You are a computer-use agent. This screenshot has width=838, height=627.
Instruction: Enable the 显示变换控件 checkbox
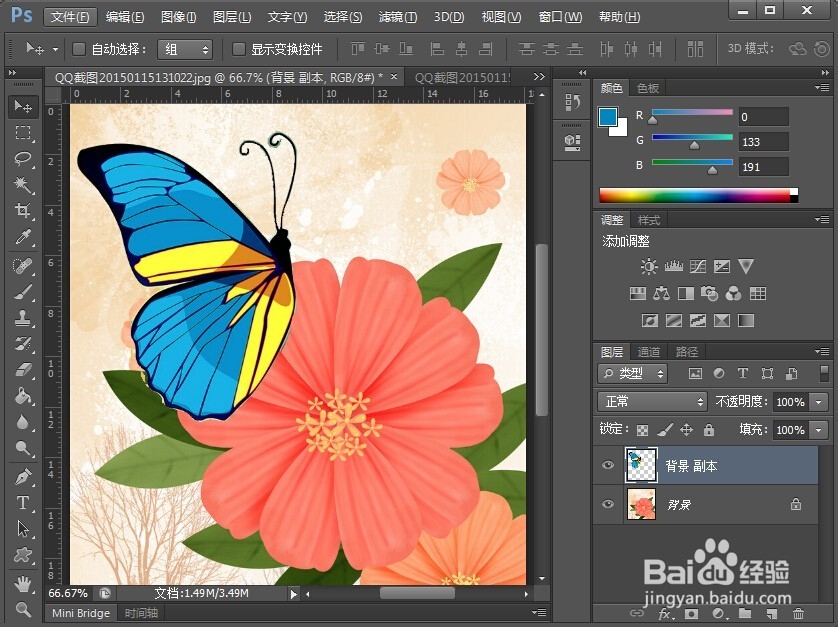point(237,49)
